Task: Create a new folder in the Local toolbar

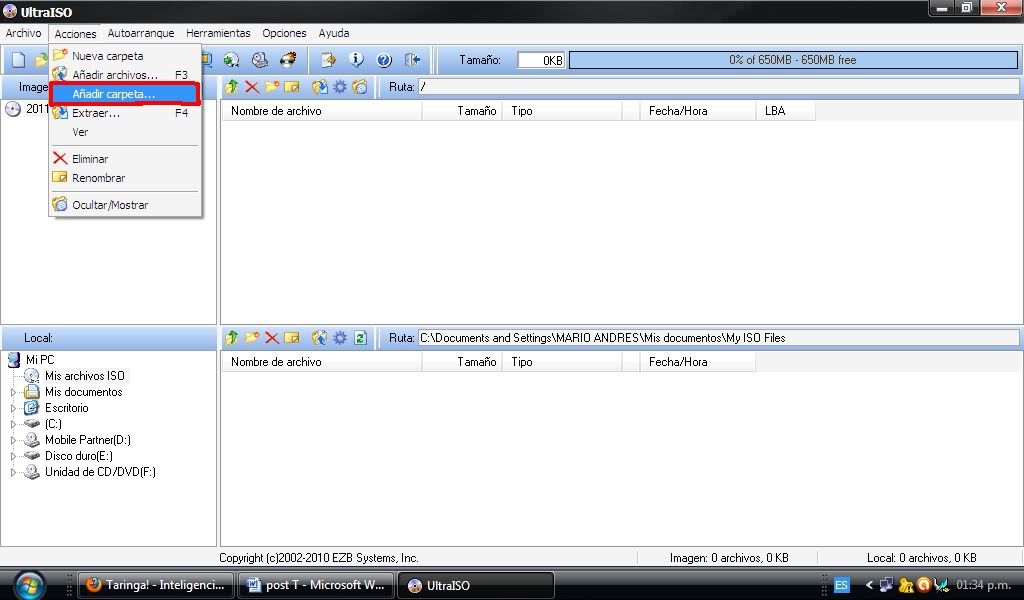Action: coord(251,338)
